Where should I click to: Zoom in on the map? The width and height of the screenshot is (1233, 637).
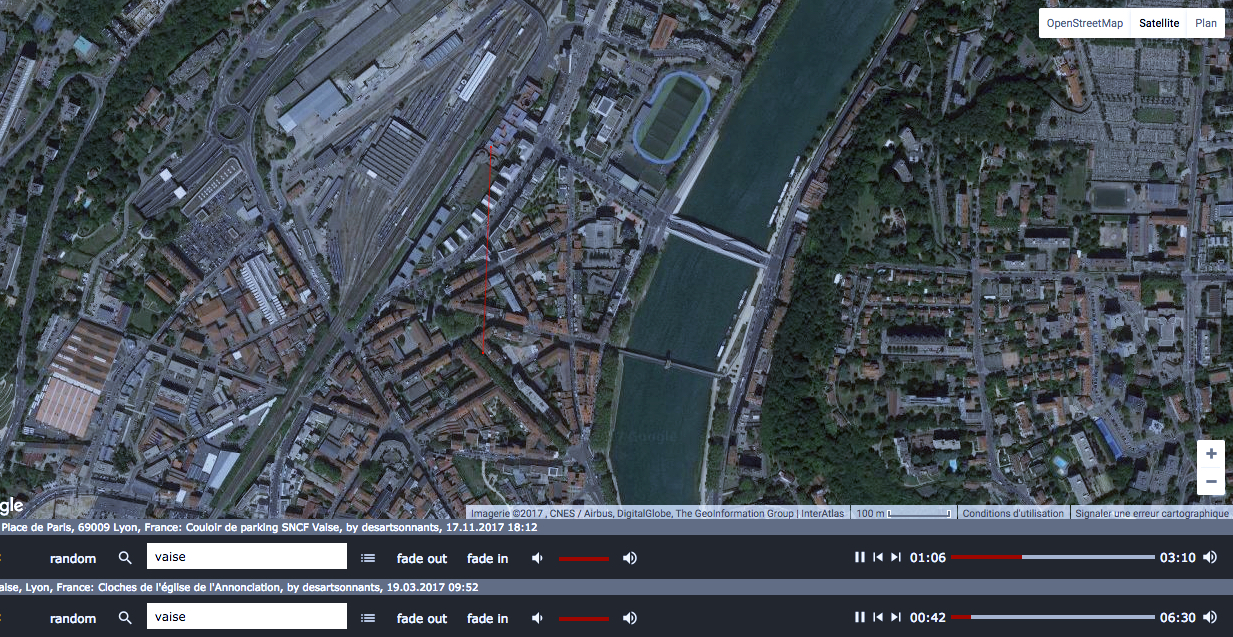coord(1211,454)
